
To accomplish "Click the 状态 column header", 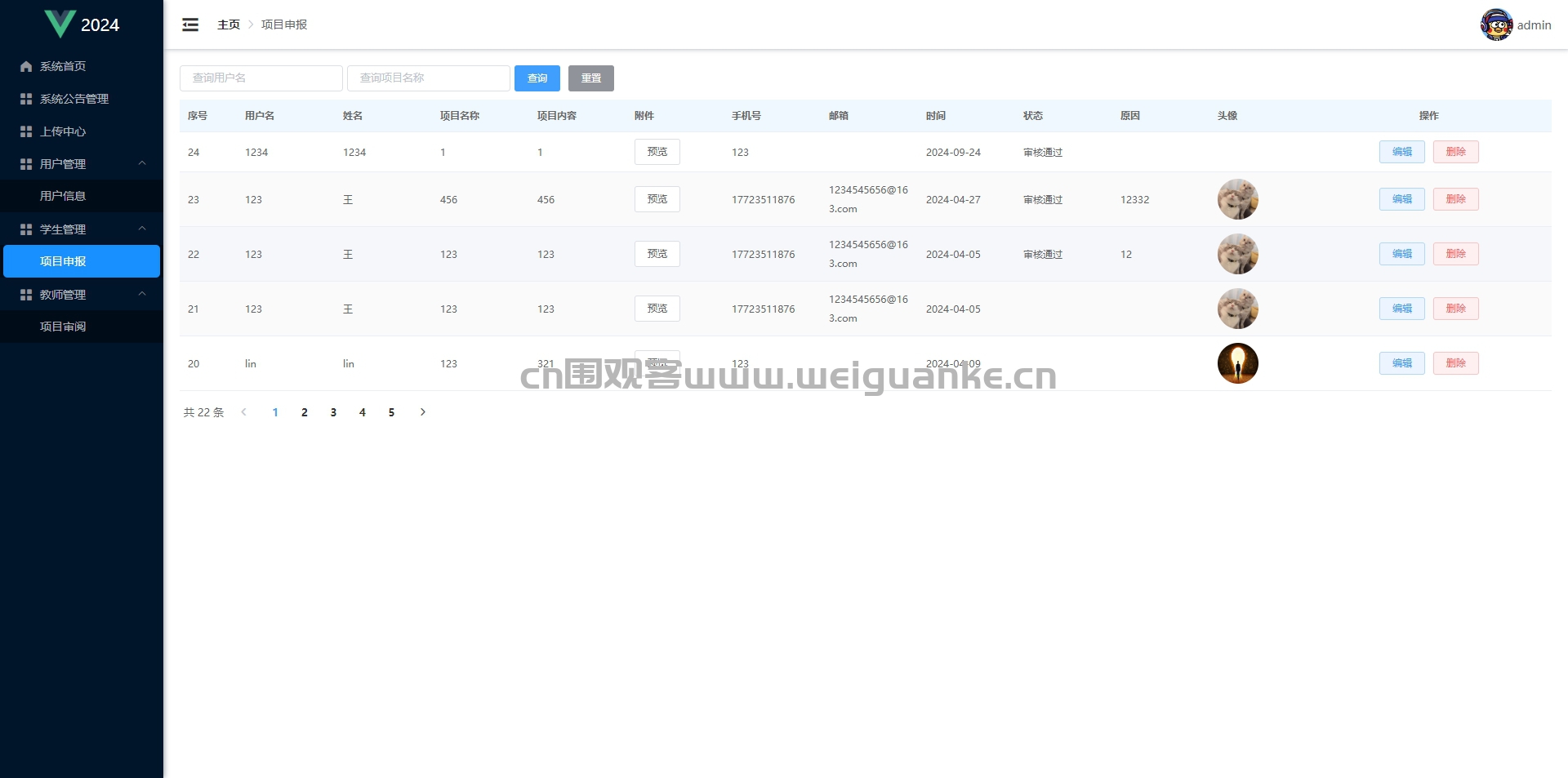I will [x=1033, y=116].
